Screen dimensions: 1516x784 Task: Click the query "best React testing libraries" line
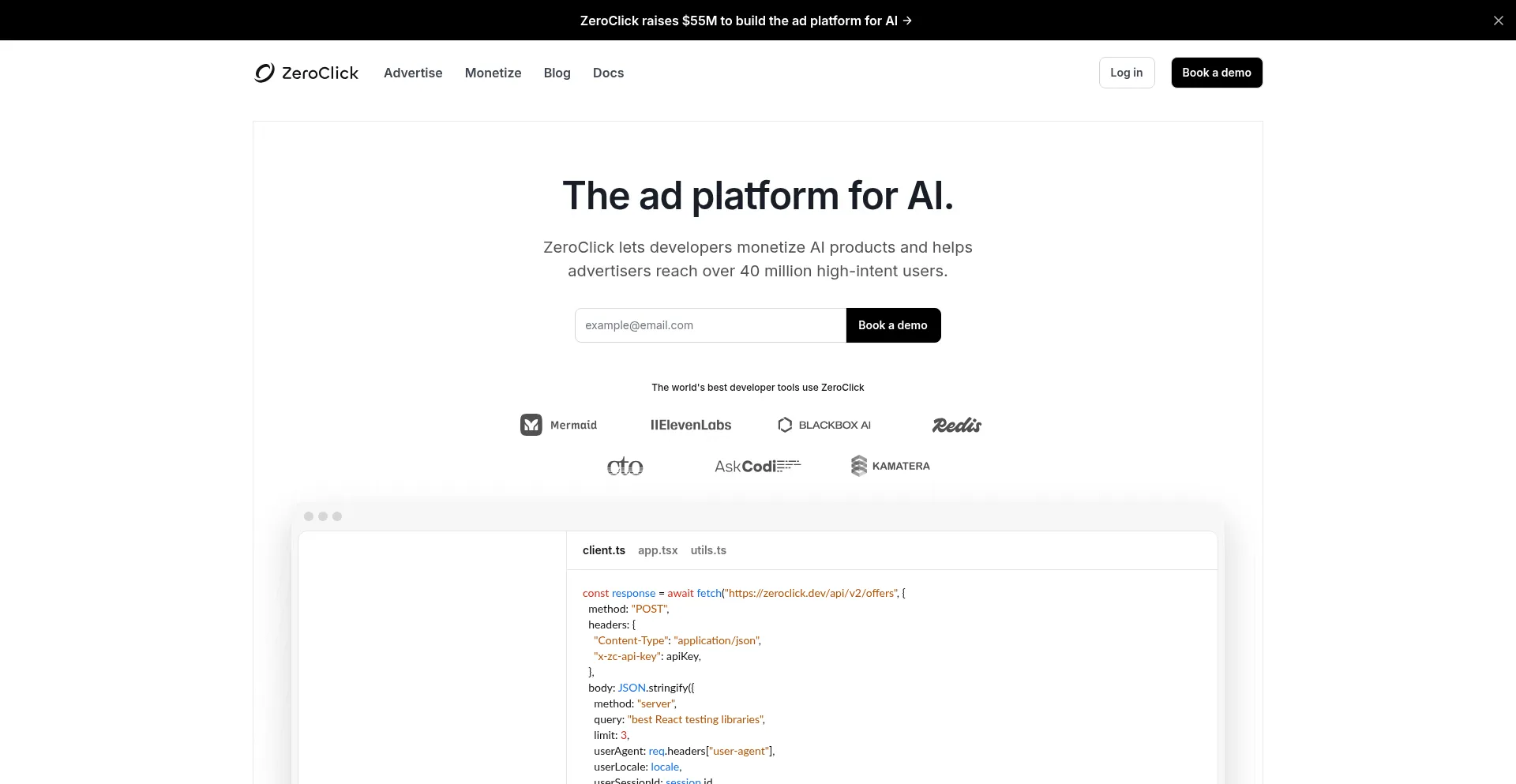pyautogui.click(x=679, y=719)
